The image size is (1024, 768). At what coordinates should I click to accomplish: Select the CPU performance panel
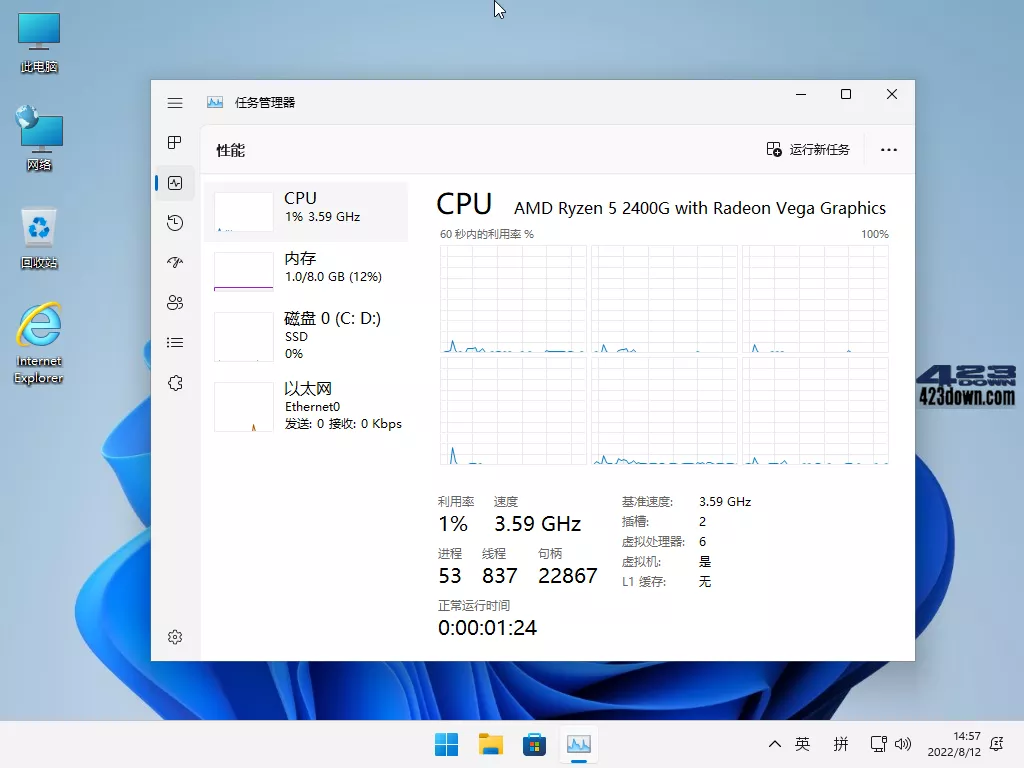(306, 212)
